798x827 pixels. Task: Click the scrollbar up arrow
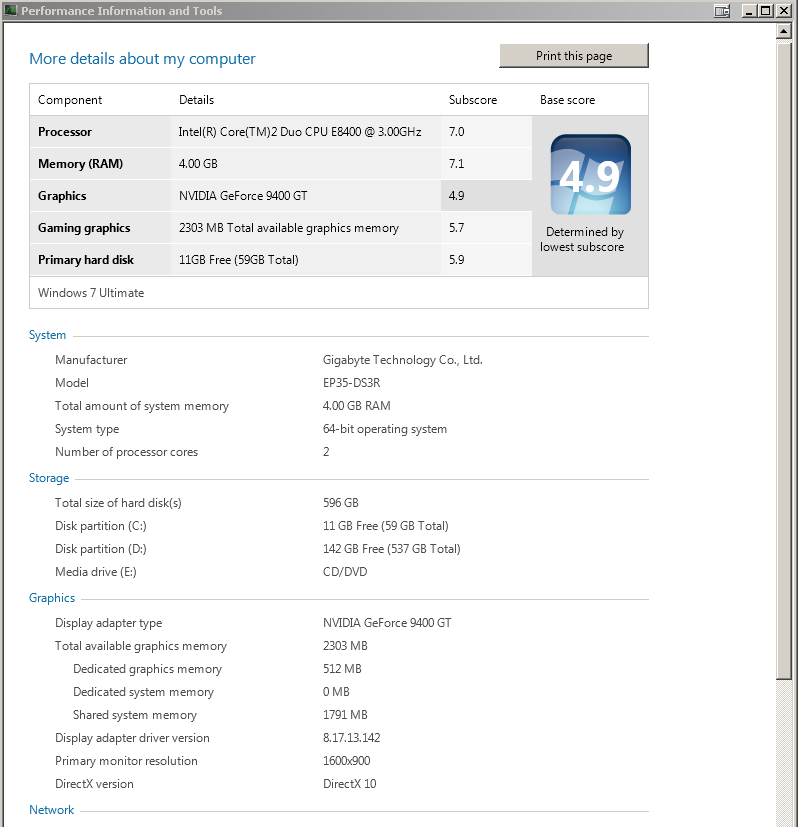784,32
